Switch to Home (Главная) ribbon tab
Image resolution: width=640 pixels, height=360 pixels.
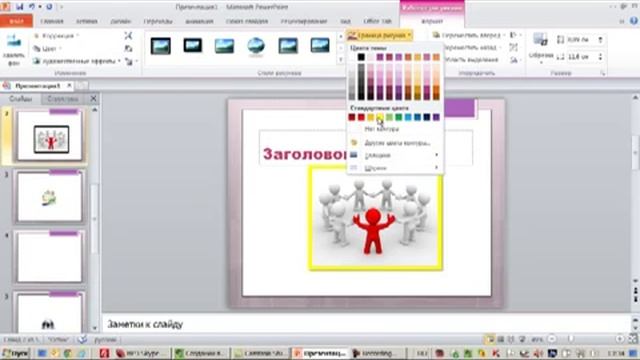tap(52, 21)
